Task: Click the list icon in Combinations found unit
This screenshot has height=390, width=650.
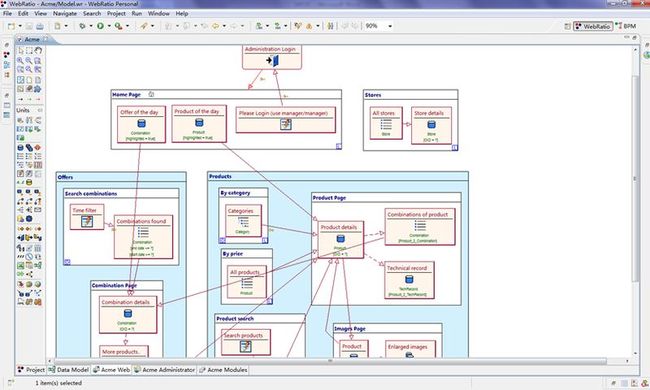Action: coord(143,232)
